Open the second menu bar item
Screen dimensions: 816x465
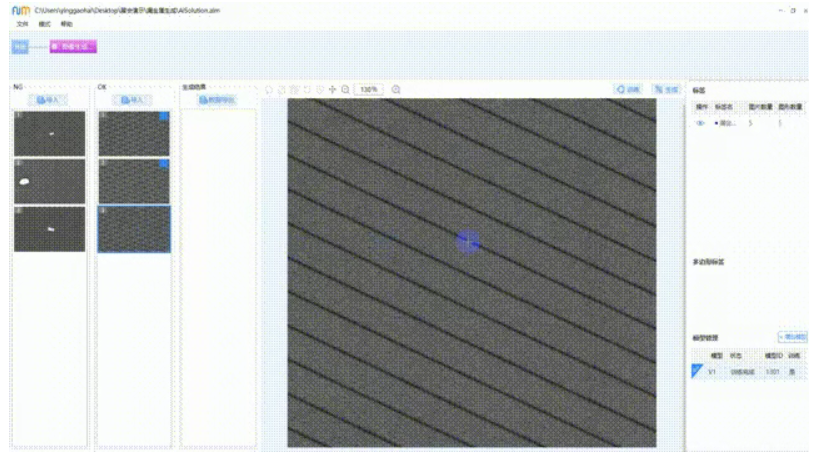(45, 24)
